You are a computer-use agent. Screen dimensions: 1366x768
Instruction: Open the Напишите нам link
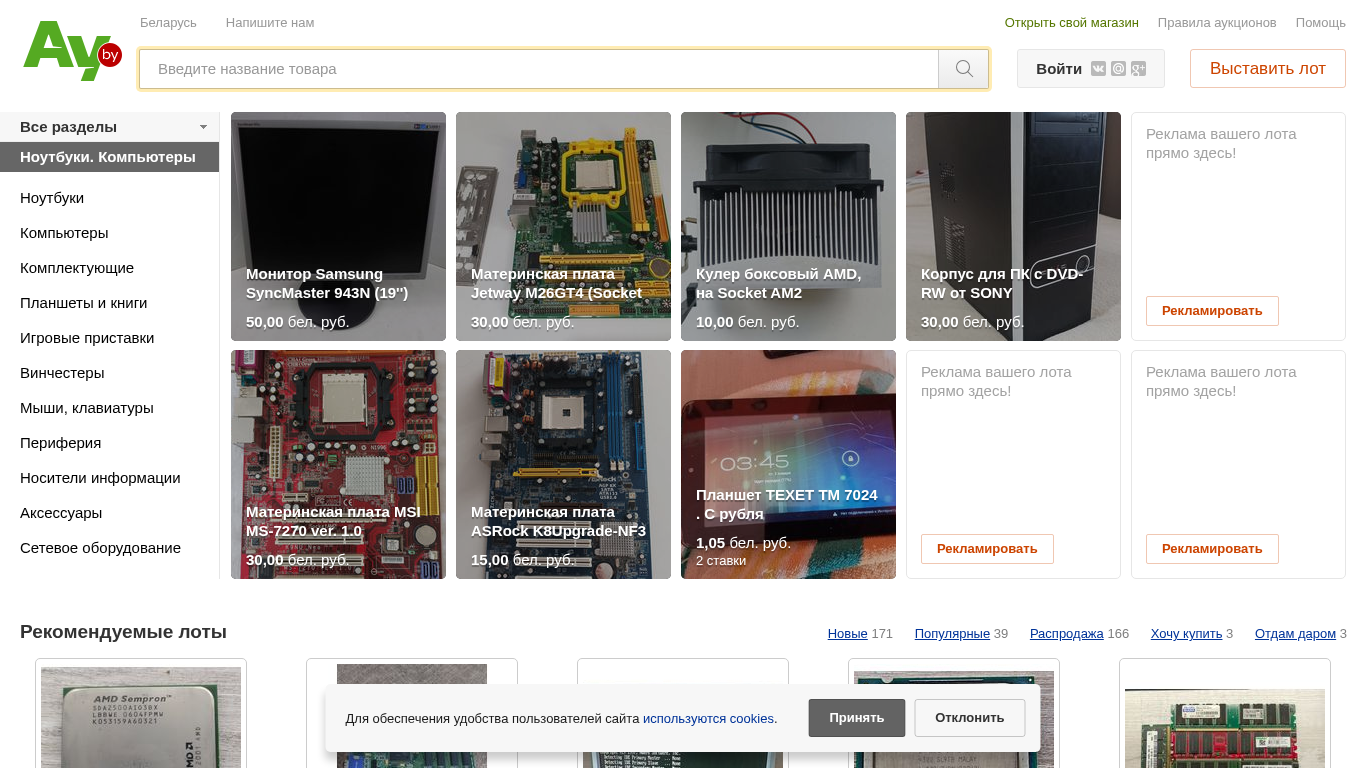click(x=270, y=22)
